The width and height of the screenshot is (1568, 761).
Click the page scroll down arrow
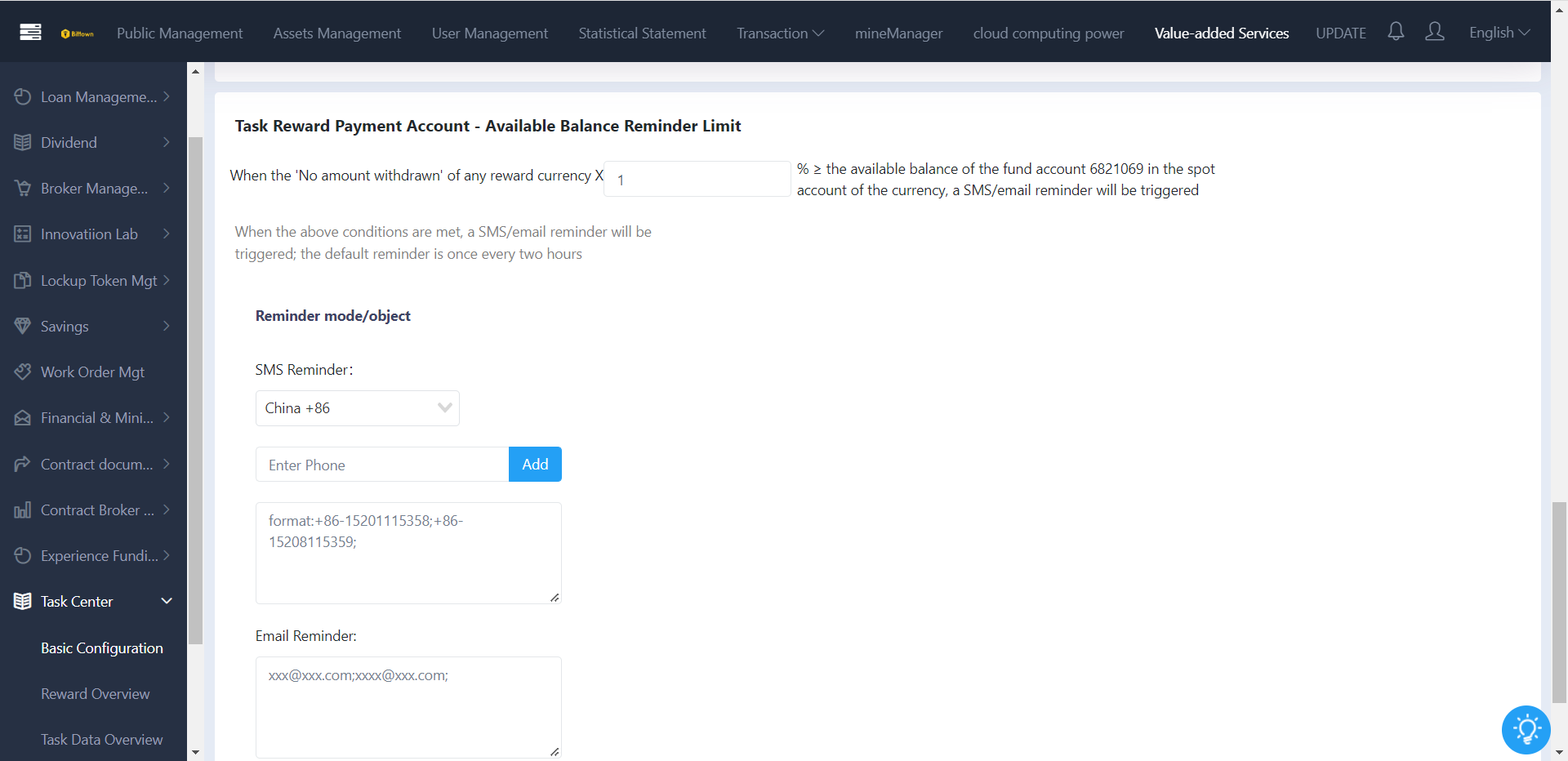coord(1559,752)
